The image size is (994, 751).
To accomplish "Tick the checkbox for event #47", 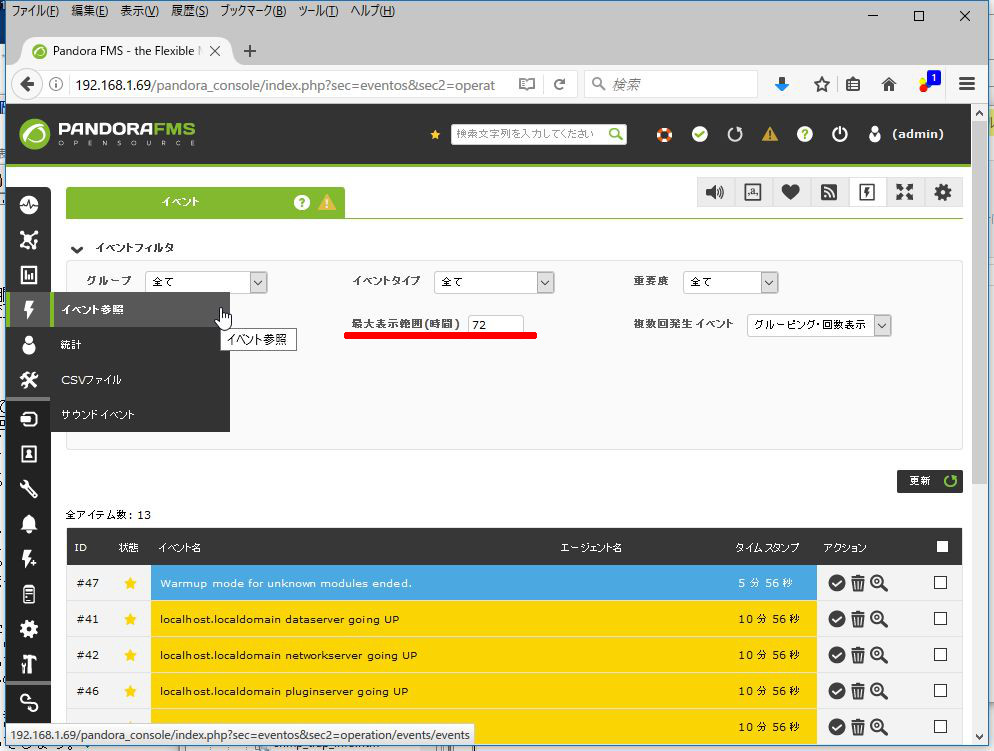I will (941, 582).
